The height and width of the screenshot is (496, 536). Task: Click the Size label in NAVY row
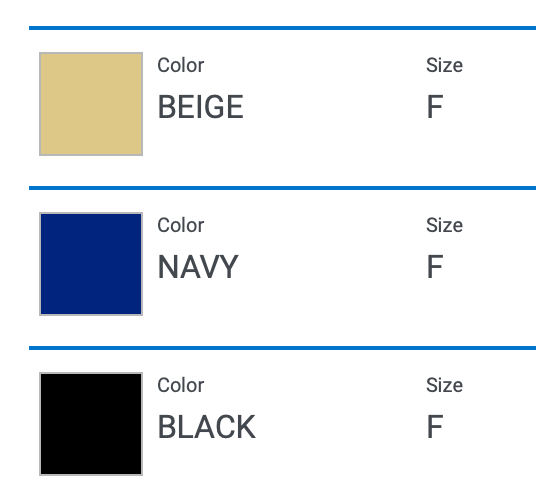444,225
